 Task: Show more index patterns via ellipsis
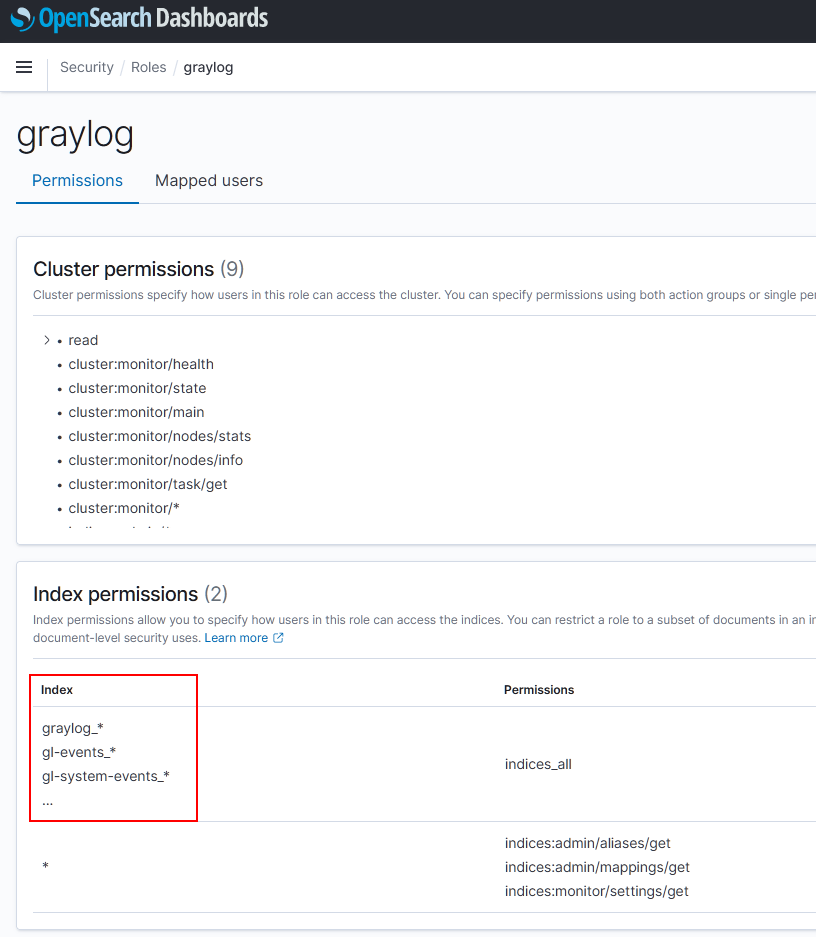point(47,803)
